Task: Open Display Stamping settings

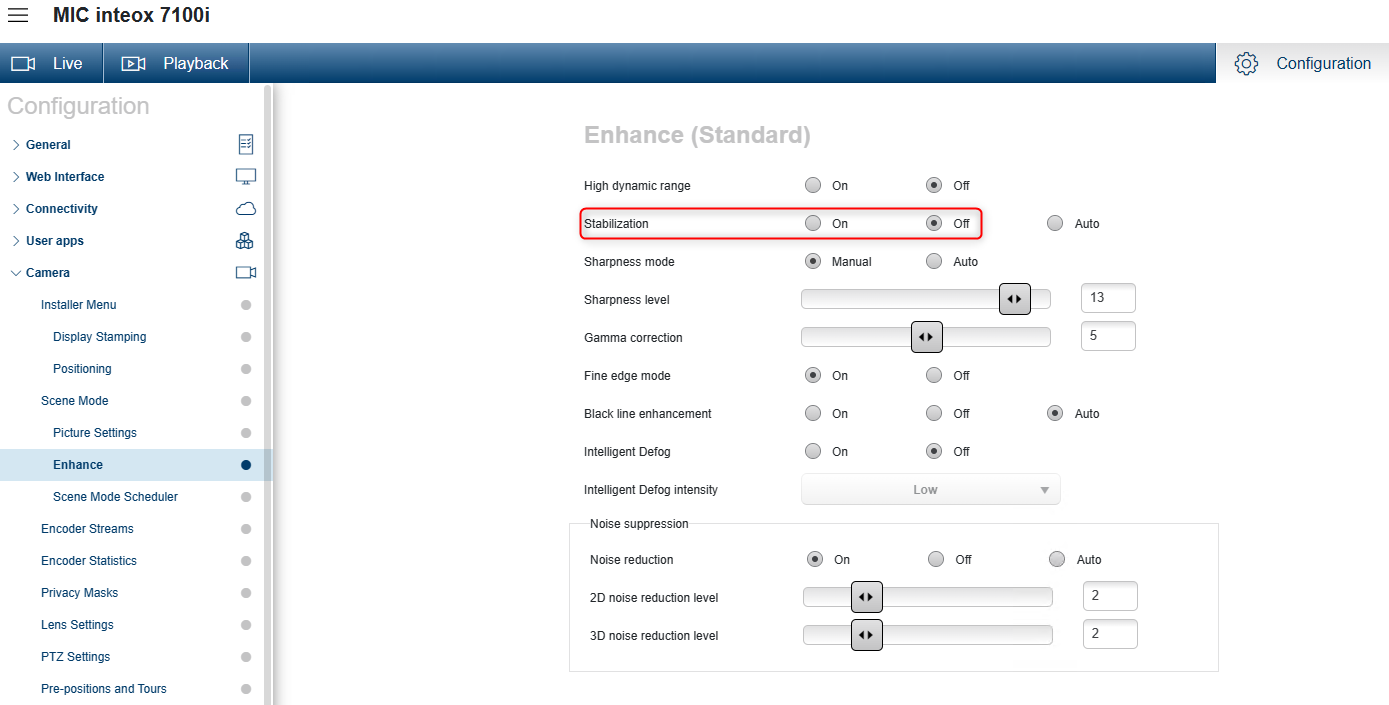Action: click(x=100, y=337)
